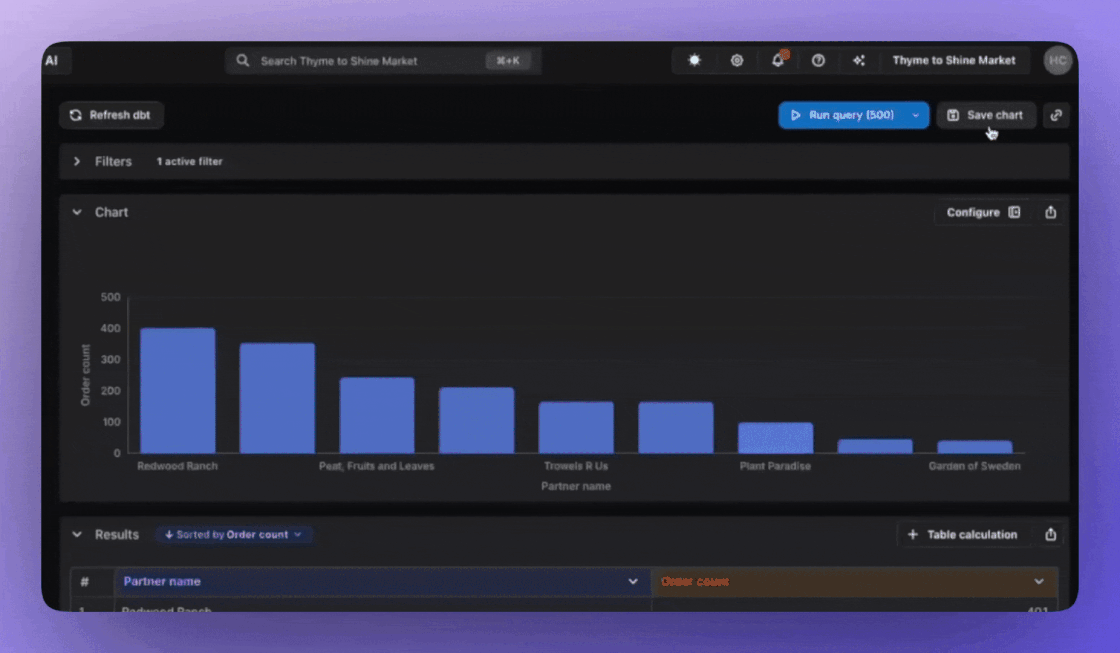Open settings via the gear icon
This screenshot has width=1120, height=653.
[737, 60]
